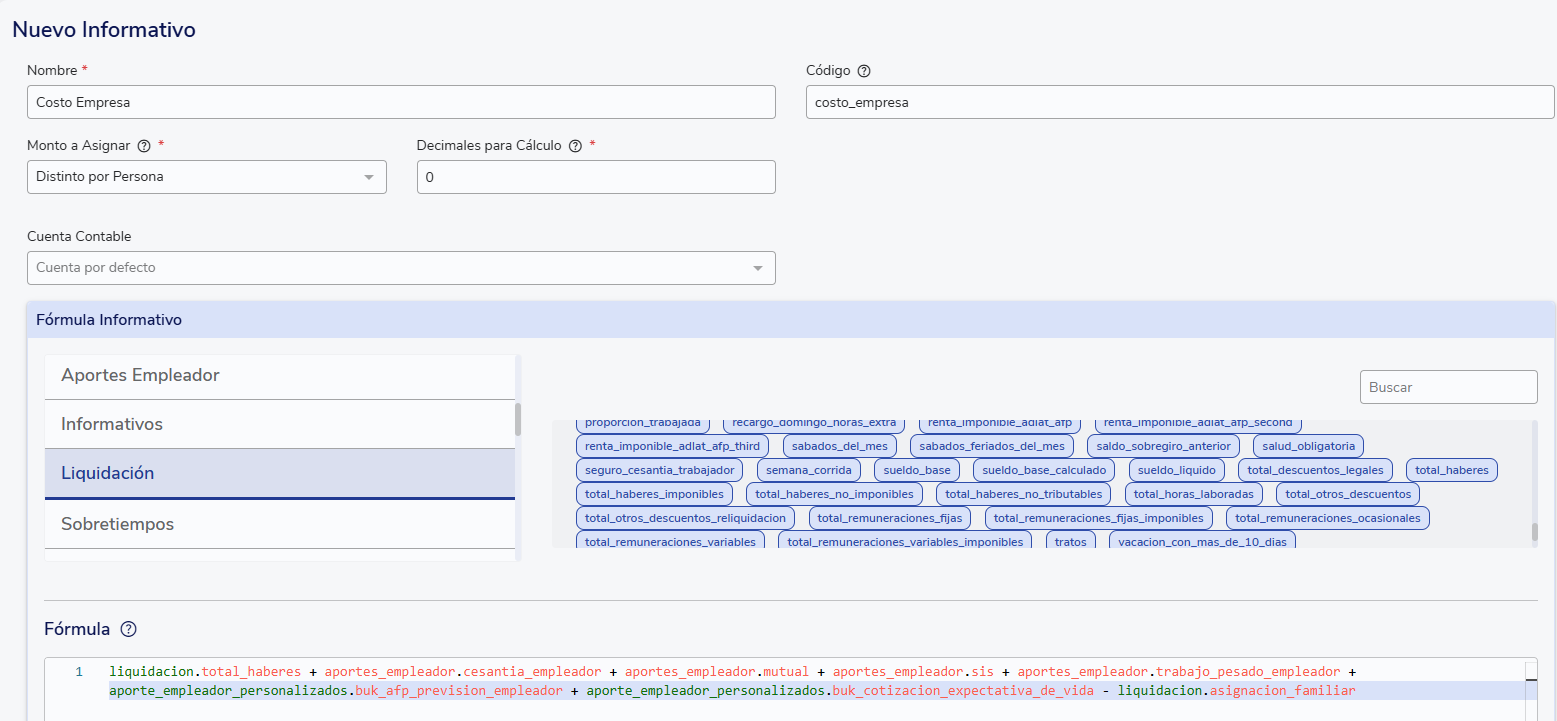Click the Decimales para Cálculo field
1557x721 pixels.
tap(596, 177)
